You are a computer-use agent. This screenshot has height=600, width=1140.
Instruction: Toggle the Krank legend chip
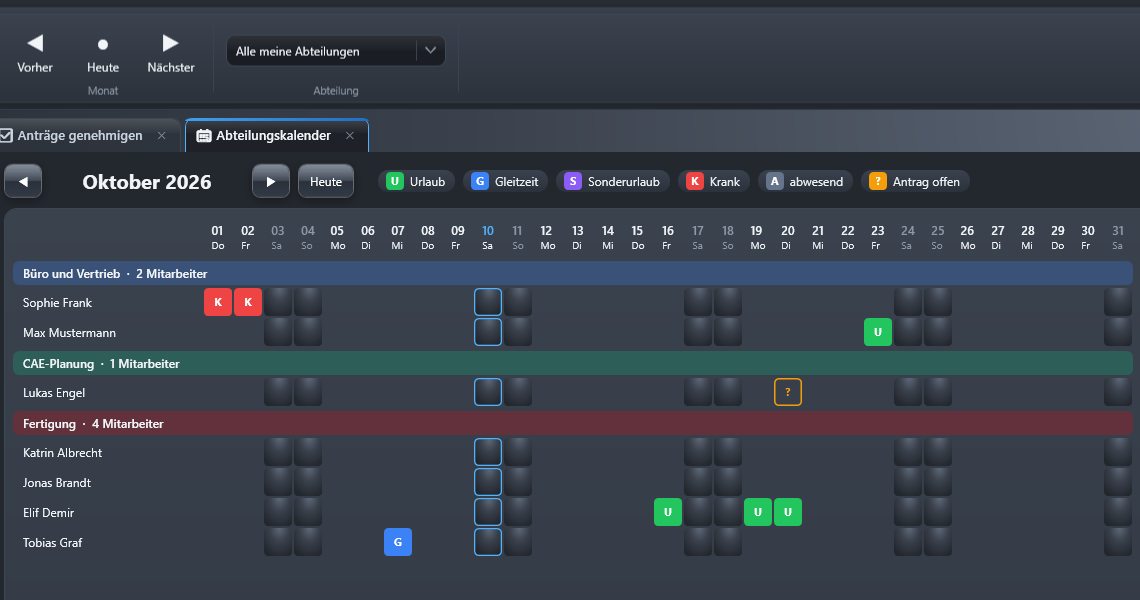tap(713, 182)
